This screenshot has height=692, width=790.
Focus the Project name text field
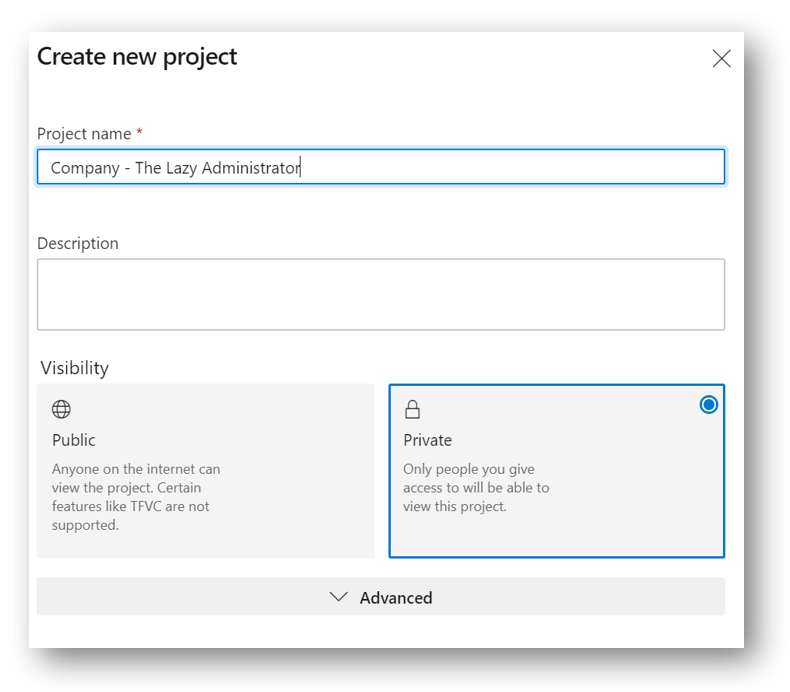click(381, 167)
